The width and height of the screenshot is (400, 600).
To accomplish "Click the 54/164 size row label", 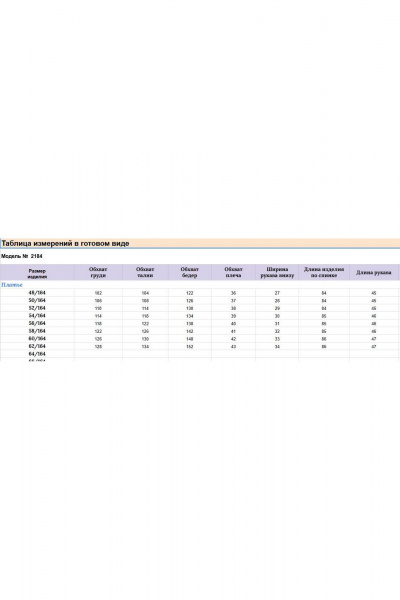I will coord(37,316).
